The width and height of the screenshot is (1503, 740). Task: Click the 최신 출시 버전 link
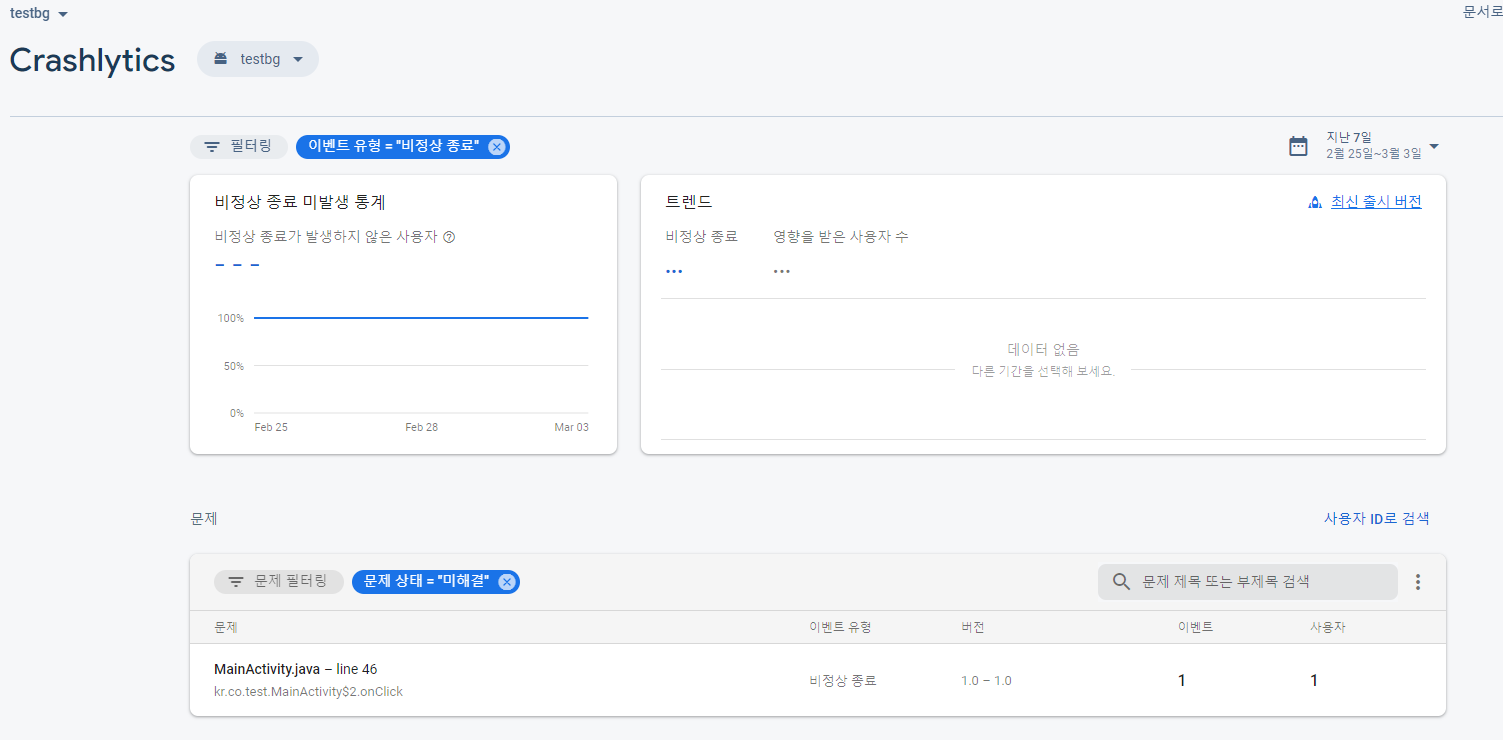pyautogui.click(x=1376, y=202)
